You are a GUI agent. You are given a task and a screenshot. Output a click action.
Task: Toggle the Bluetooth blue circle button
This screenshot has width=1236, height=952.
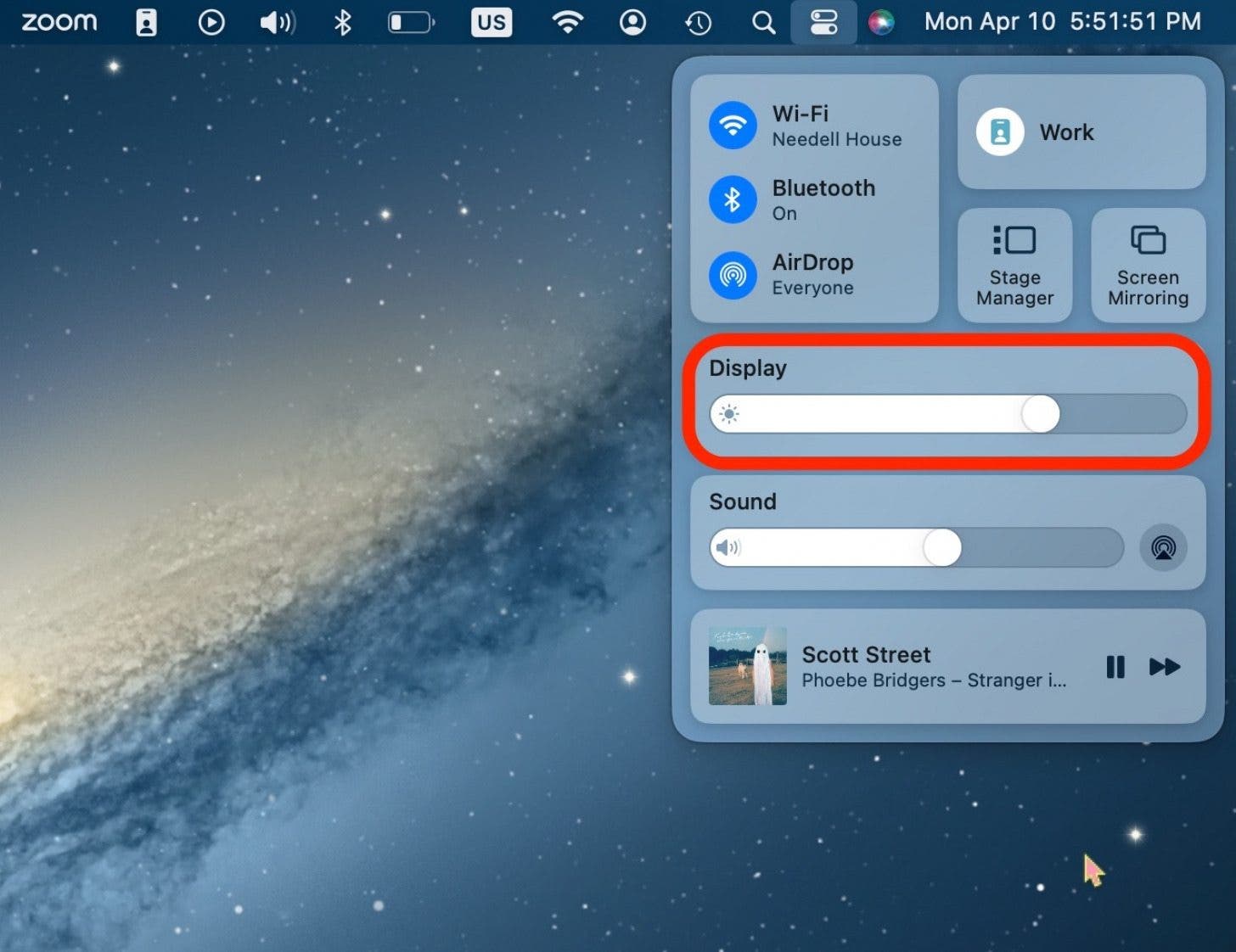point(733,200)
